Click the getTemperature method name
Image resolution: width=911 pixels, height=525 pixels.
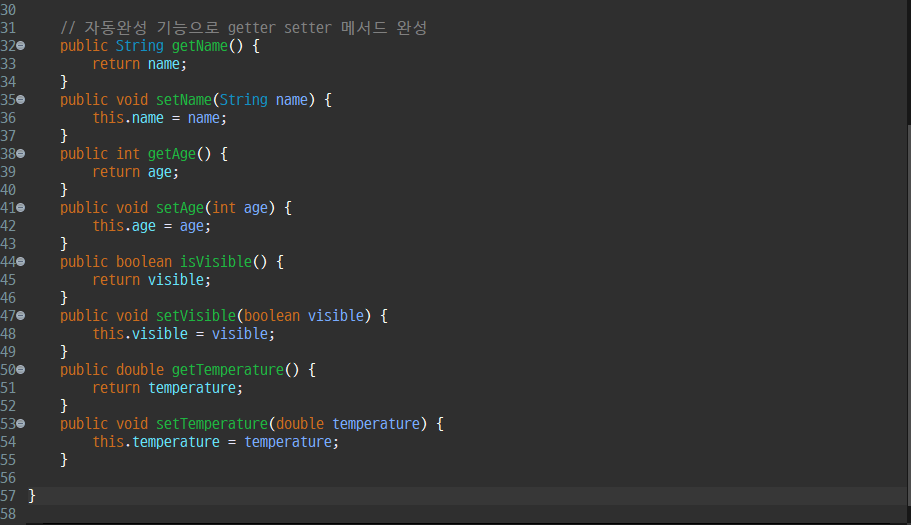click(x=227, y=370)
